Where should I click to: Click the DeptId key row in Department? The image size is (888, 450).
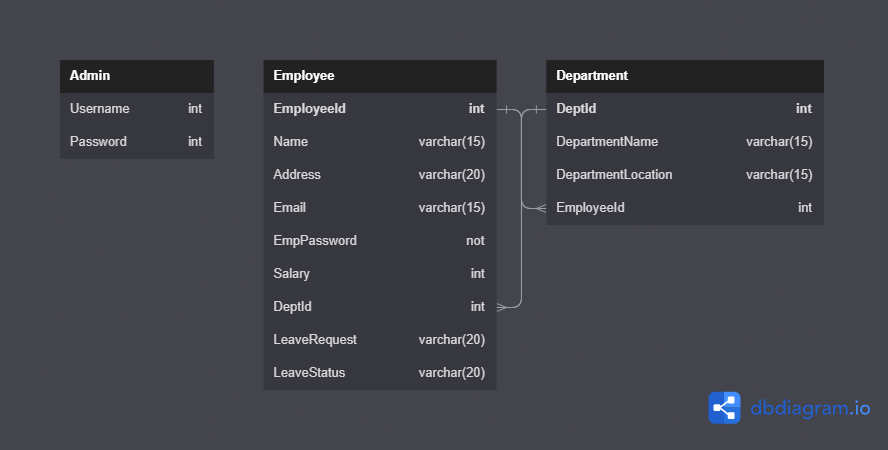tap(684, 109)
